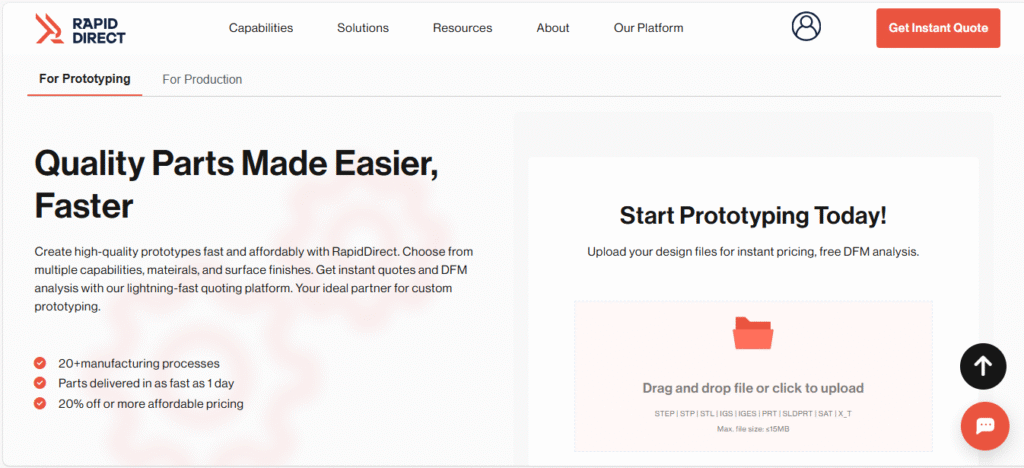Open the Capabilities menu
The image size is (1024, 468).
click(261, 28)
